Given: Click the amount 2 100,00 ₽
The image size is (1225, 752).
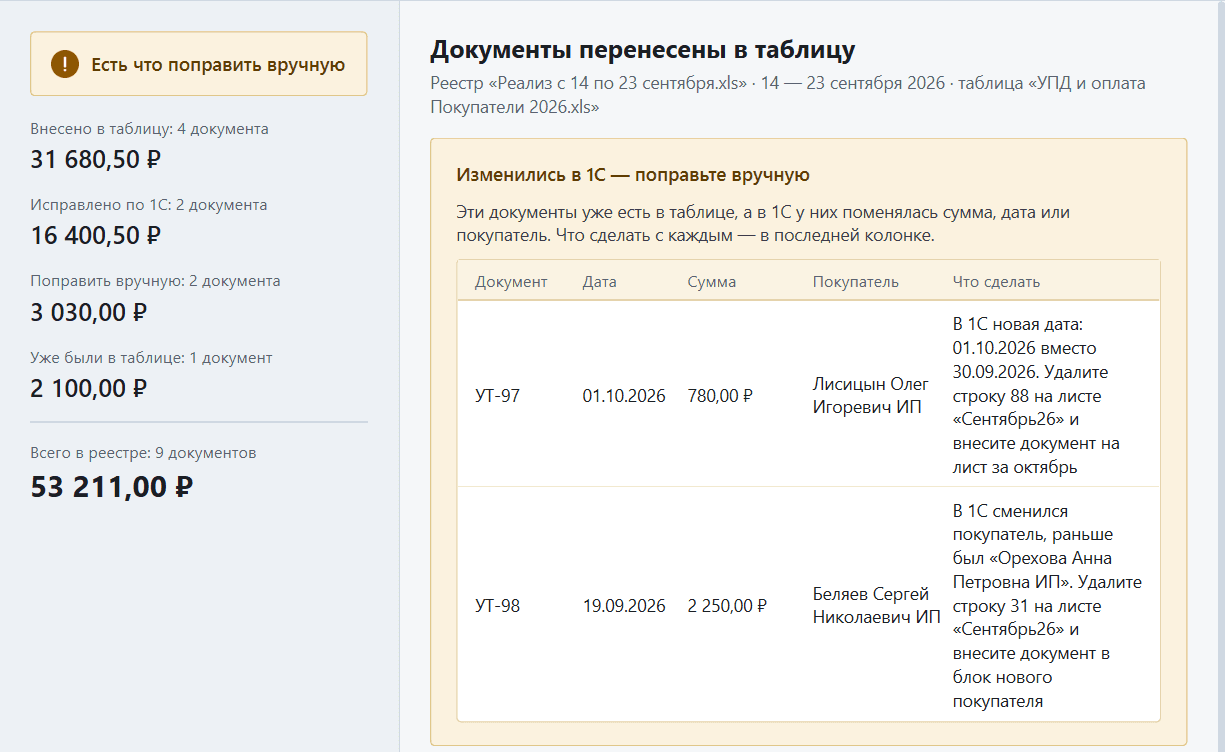Looking at the screenshot, I should (89, 388).
